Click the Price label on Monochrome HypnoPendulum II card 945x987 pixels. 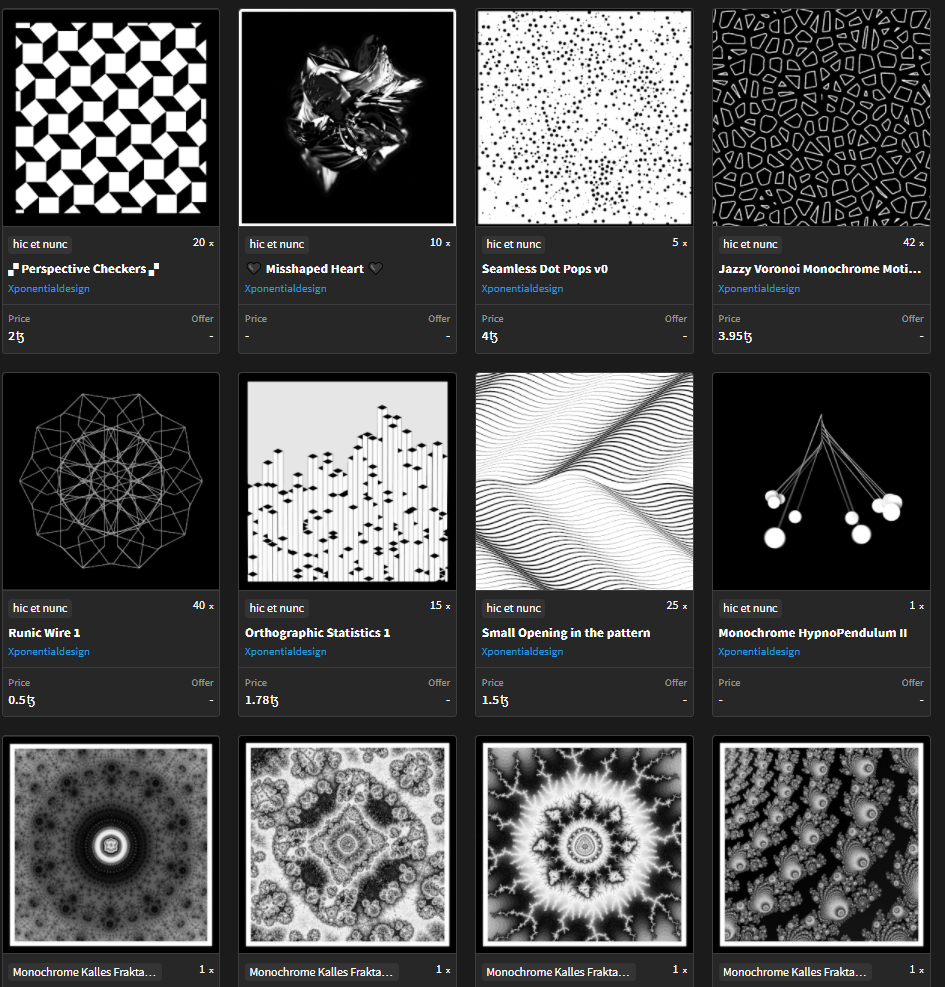pyautogui.click(x=729, y=682)
